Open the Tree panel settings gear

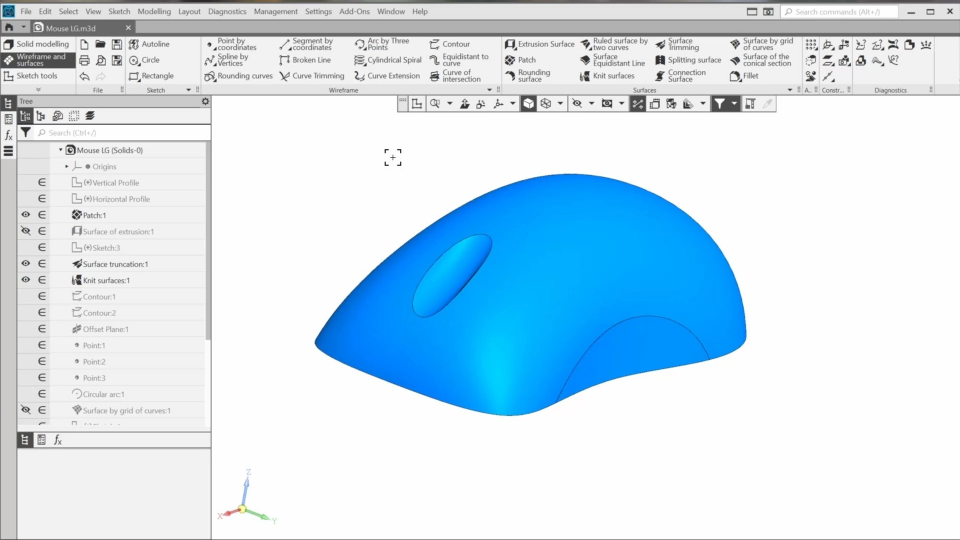click(205, 101)
